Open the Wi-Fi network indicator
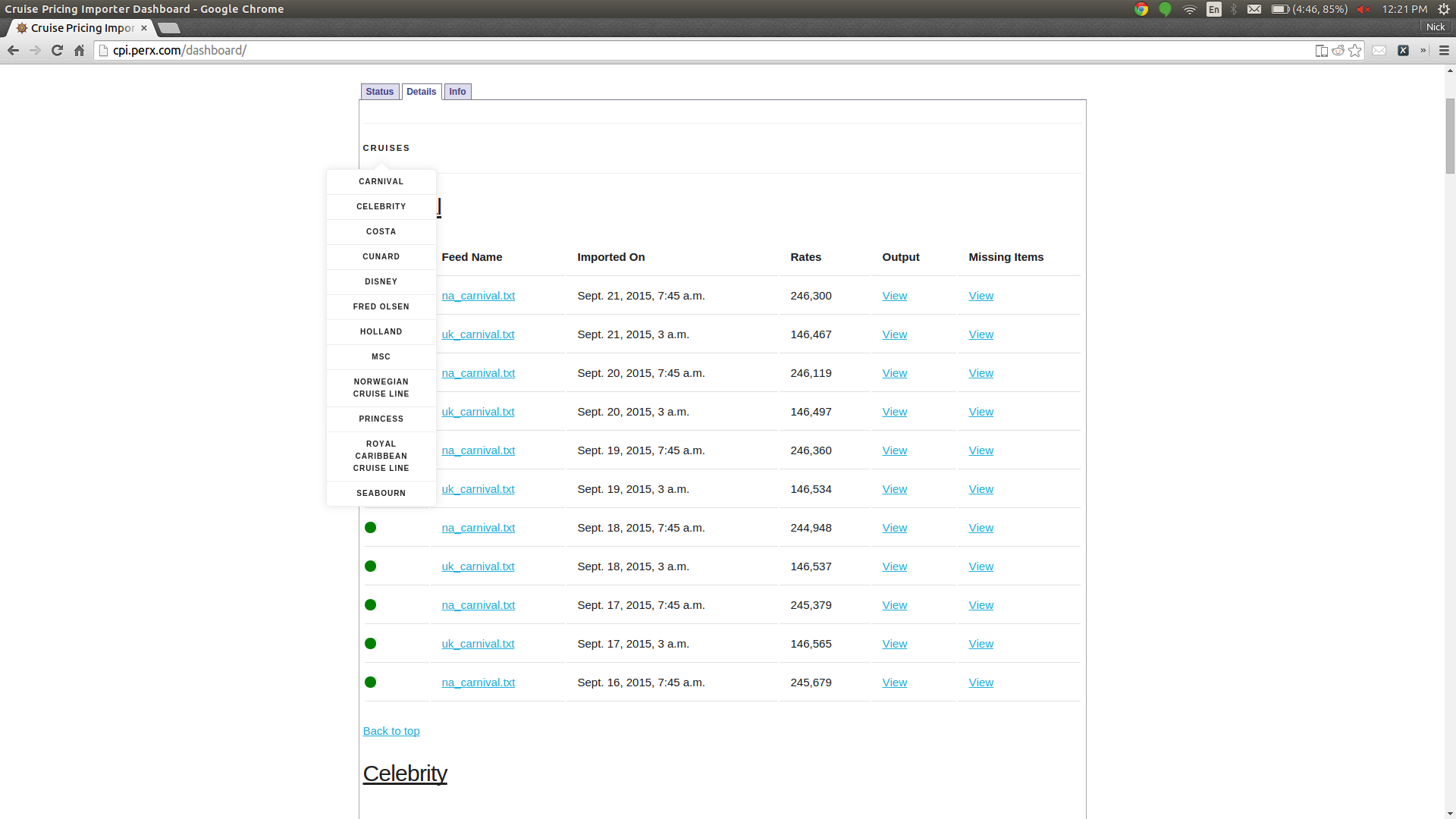1456x819 pixels. [1190, 9]
